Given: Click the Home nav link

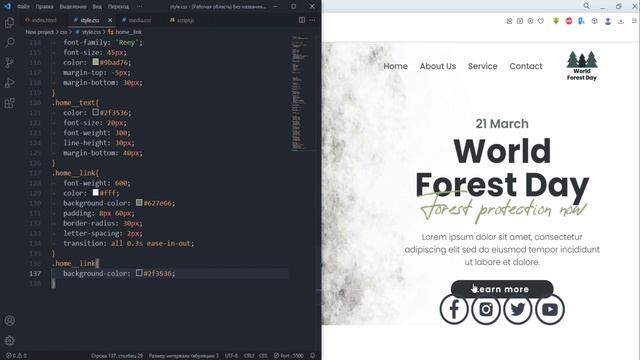Looking at the screenshot, I should [x=395, y=66].
